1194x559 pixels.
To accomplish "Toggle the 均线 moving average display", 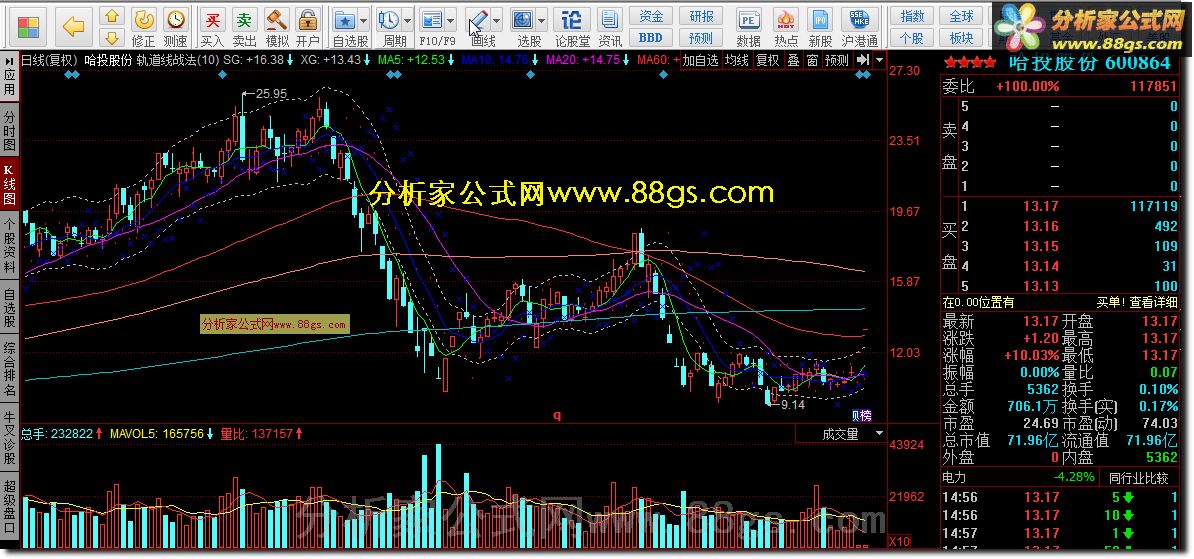I will pyautogui.click(x=736, y=60).
